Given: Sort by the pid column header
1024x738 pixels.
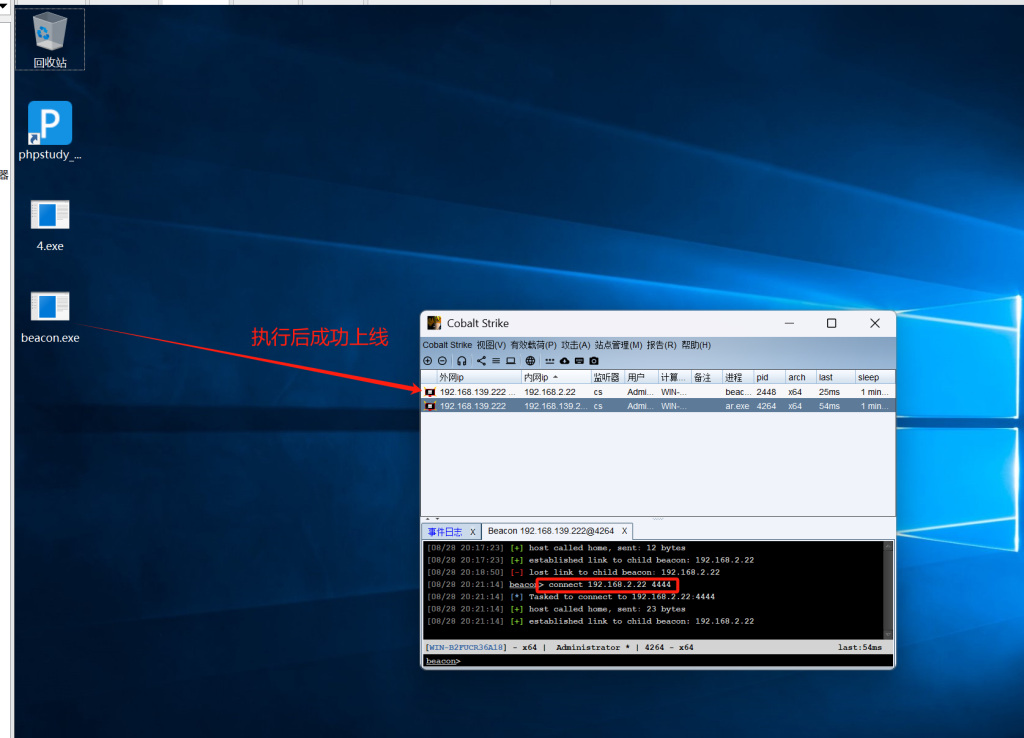Looking at the screenshot, I should coord(769,377).
